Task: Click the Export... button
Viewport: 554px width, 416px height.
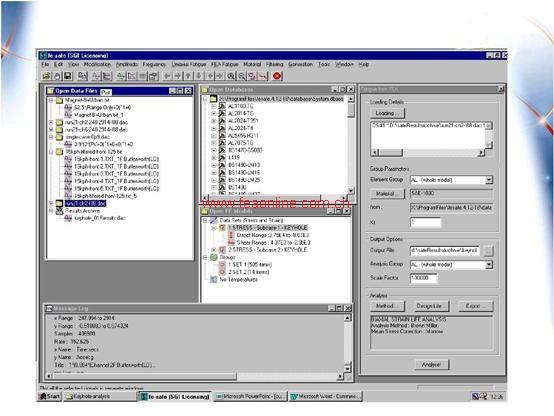Action: click(x=475, y=306)
